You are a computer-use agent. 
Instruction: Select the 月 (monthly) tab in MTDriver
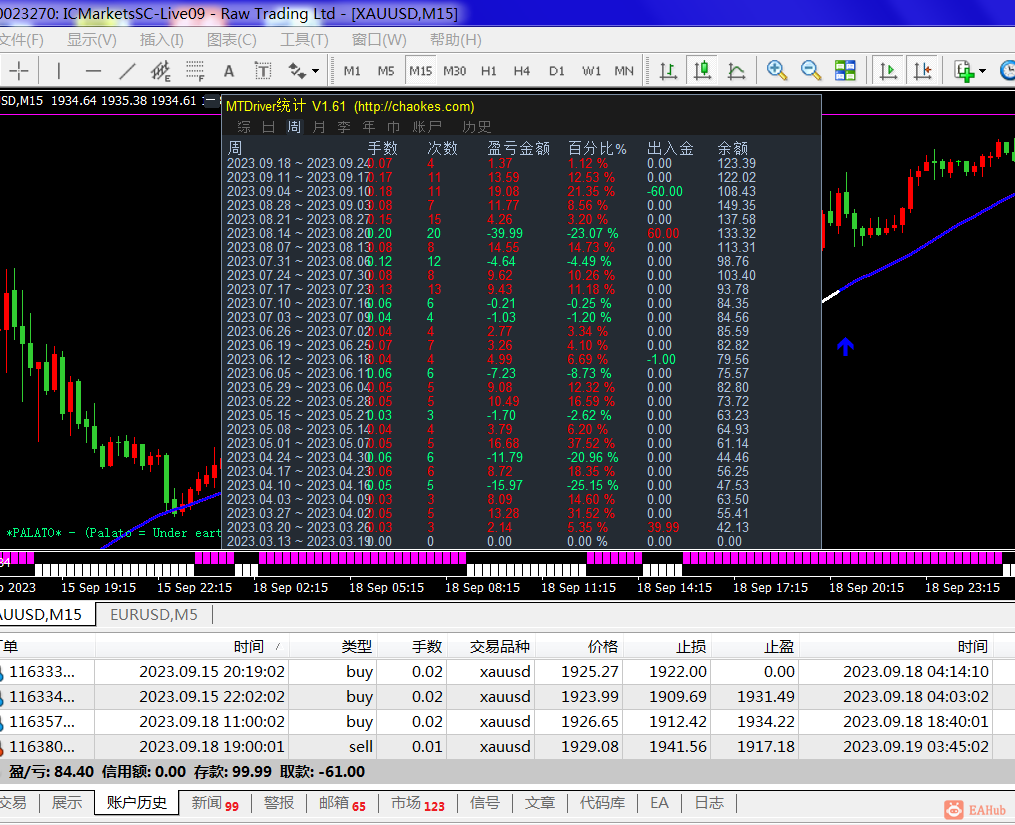pyautogui.click(x=318, y=127)
